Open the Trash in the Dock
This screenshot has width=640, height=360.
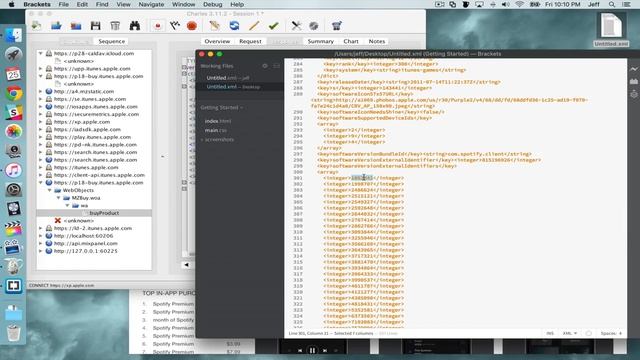coord(13,333)
